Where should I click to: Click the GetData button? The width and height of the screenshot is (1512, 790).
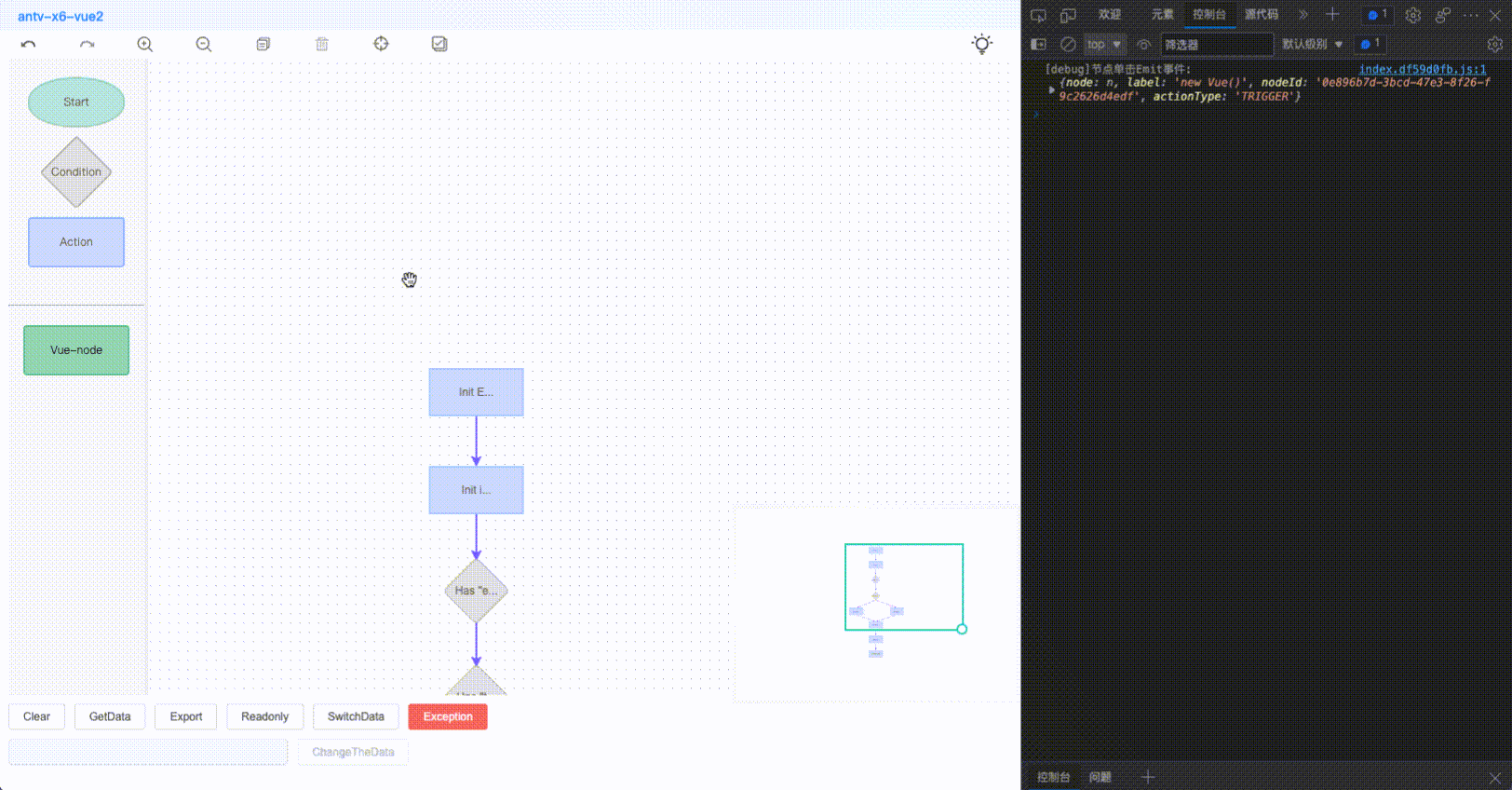110,716
